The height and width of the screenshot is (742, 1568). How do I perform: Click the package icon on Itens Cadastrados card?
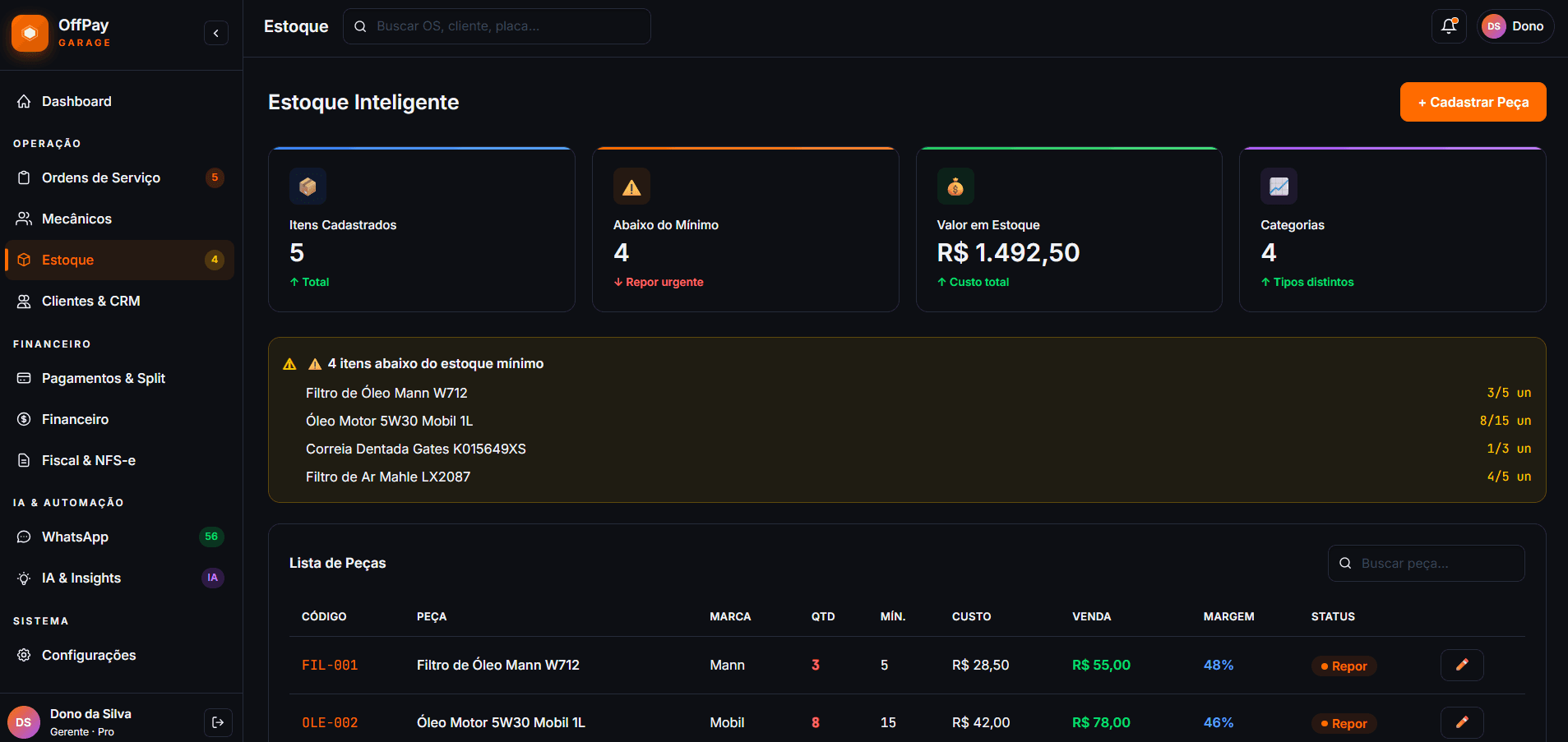pos(308,187)
